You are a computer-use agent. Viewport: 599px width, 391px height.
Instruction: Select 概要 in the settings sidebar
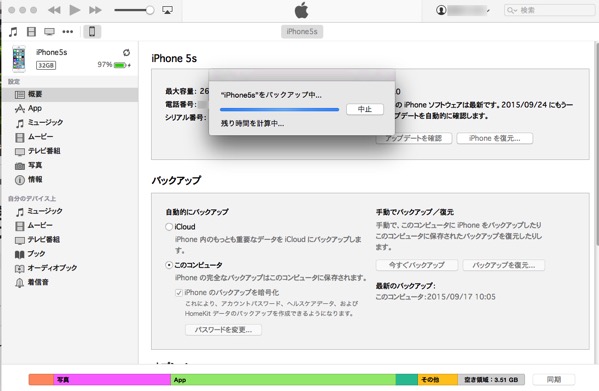click(x=70, y=94)
